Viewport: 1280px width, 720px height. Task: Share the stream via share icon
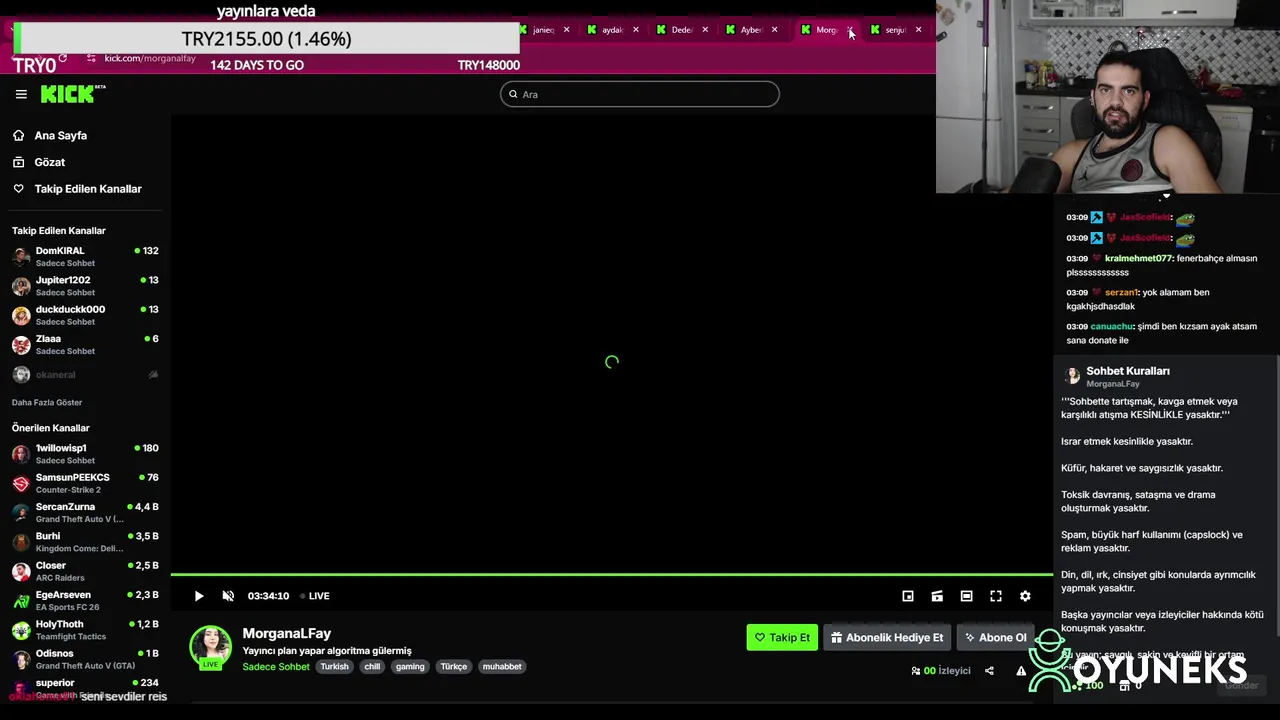click(989, 671)
